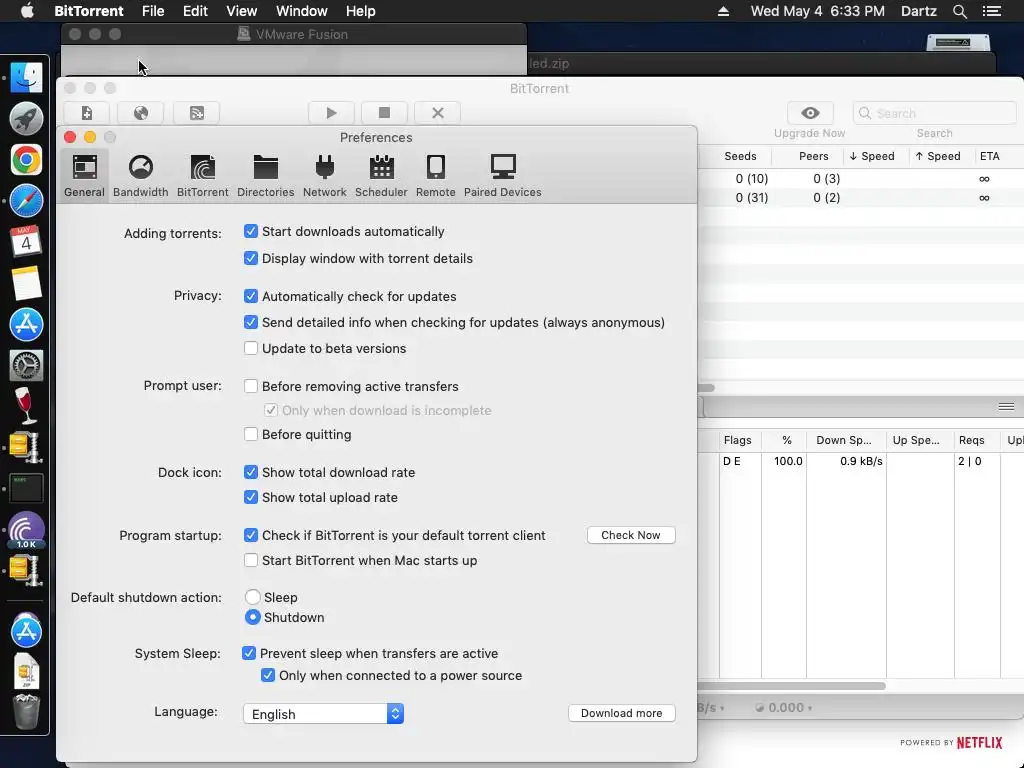Open Finder from the Dock
This screenshot has height=768, width=1024.
(x=26, y=78)
